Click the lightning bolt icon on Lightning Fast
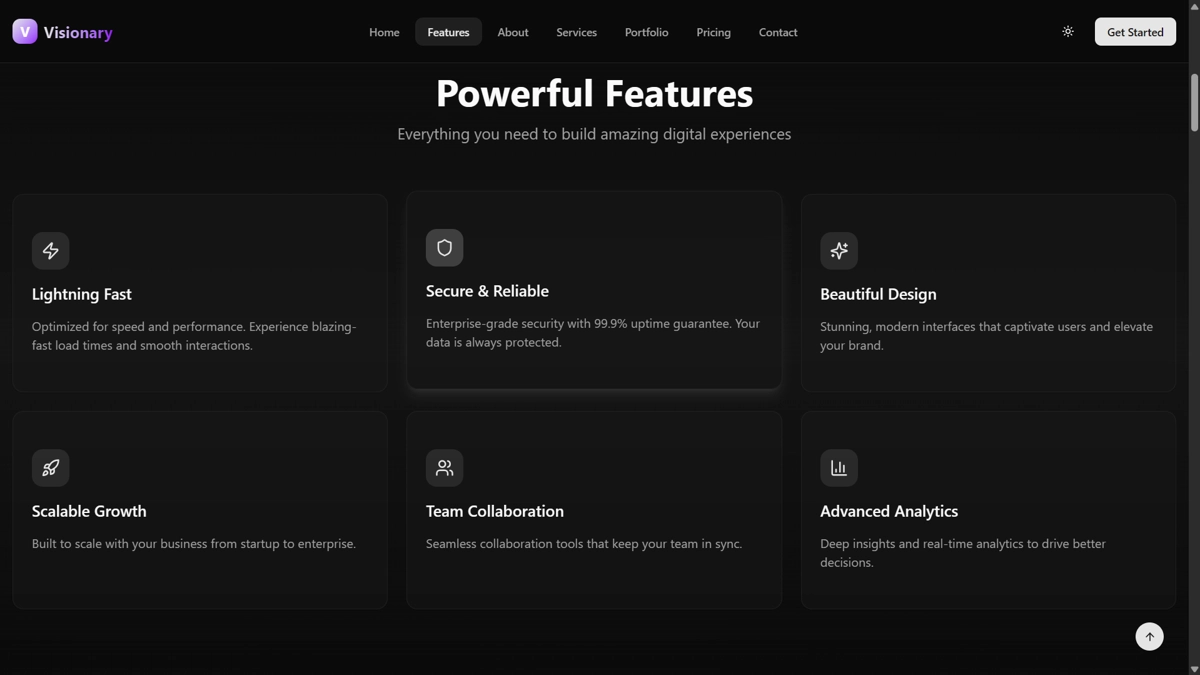 tap(50, 251)
